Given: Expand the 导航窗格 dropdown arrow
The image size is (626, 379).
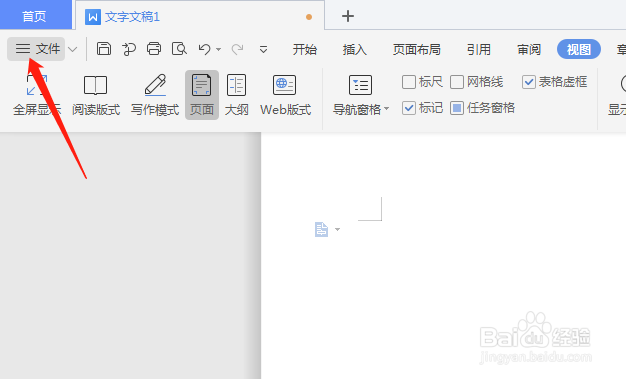Looking at the screenshot, I should click(x=386, y=108).
